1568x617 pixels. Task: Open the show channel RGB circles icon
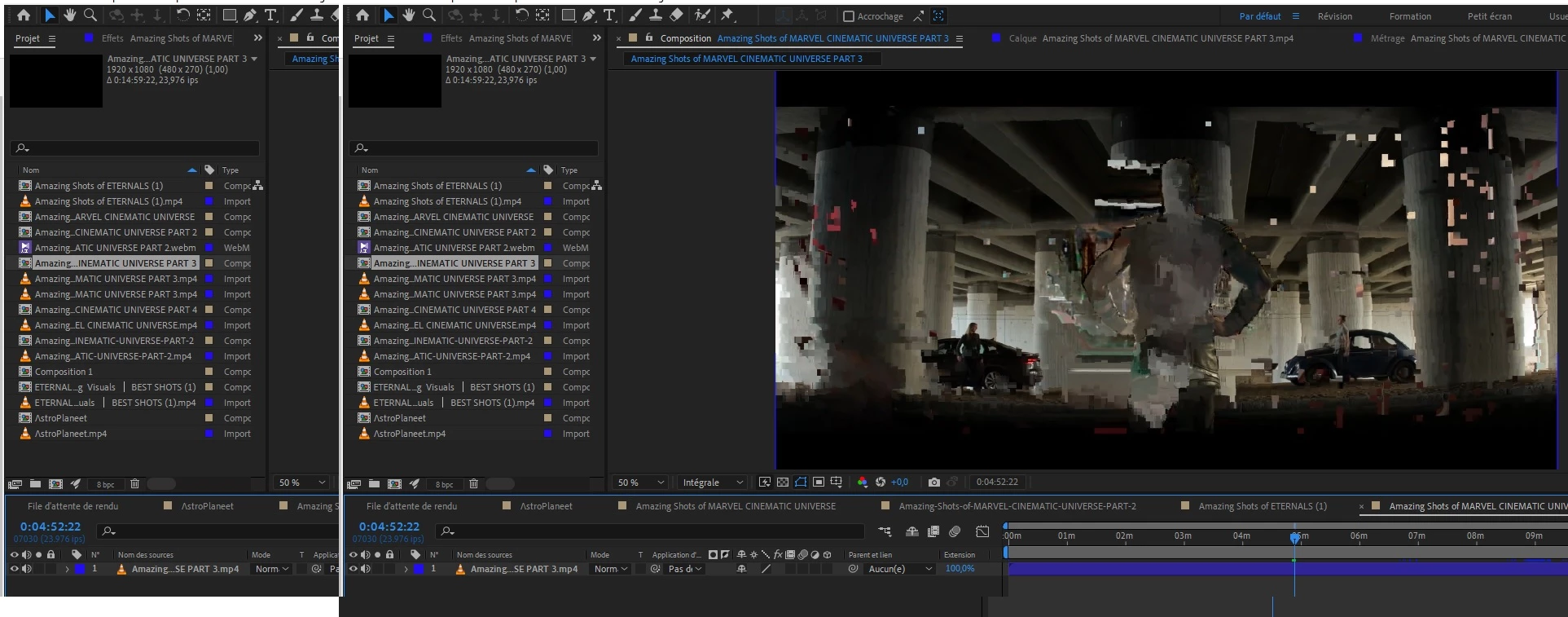pyautogui.click(x=863, y=482)
